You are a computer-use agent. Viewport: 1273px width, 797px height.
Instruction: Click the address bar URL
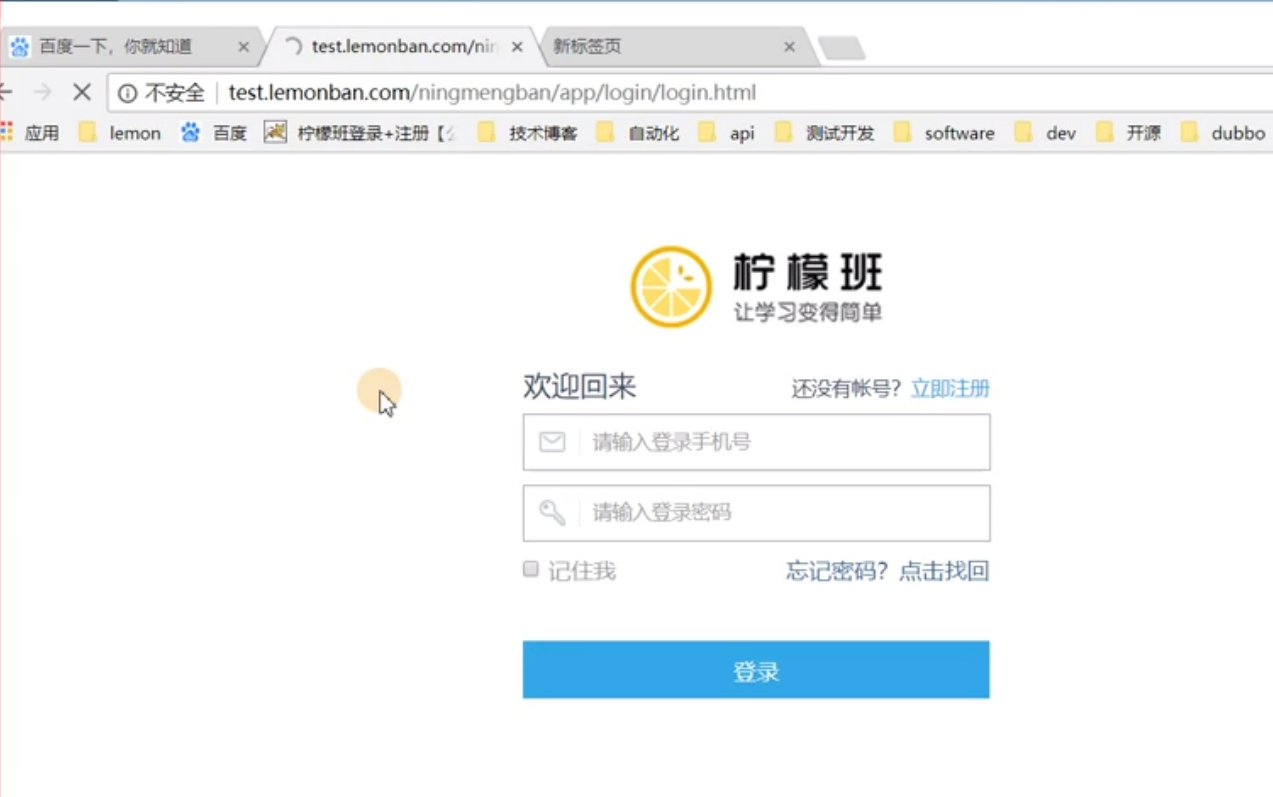[x=492, y=93]
